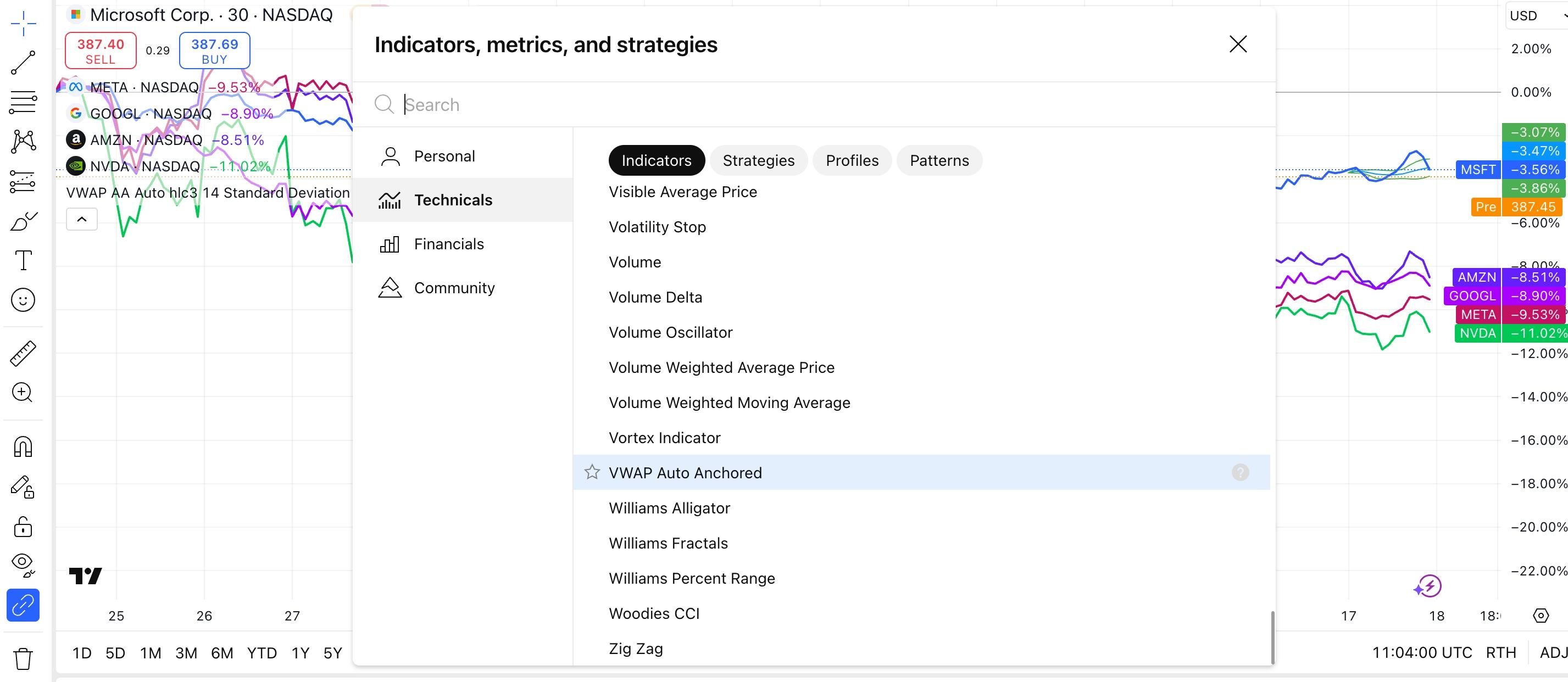Click the TradingView logo icon
This screenshot has height=682, width=1568.
click(x=85, y=575)
